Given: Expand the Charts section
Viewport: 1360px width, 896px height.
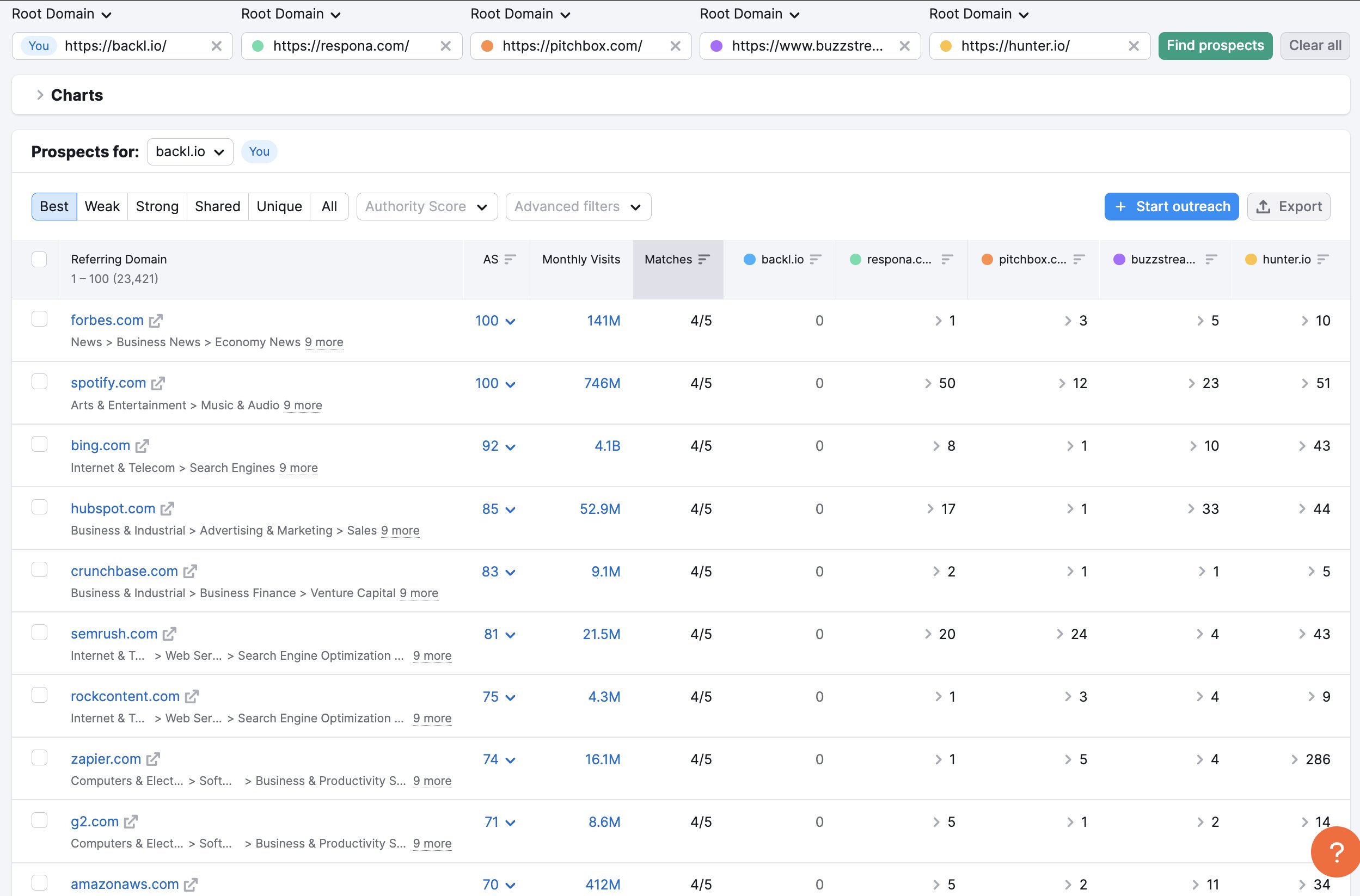Looking at the screenshot, I should [40, 95].
